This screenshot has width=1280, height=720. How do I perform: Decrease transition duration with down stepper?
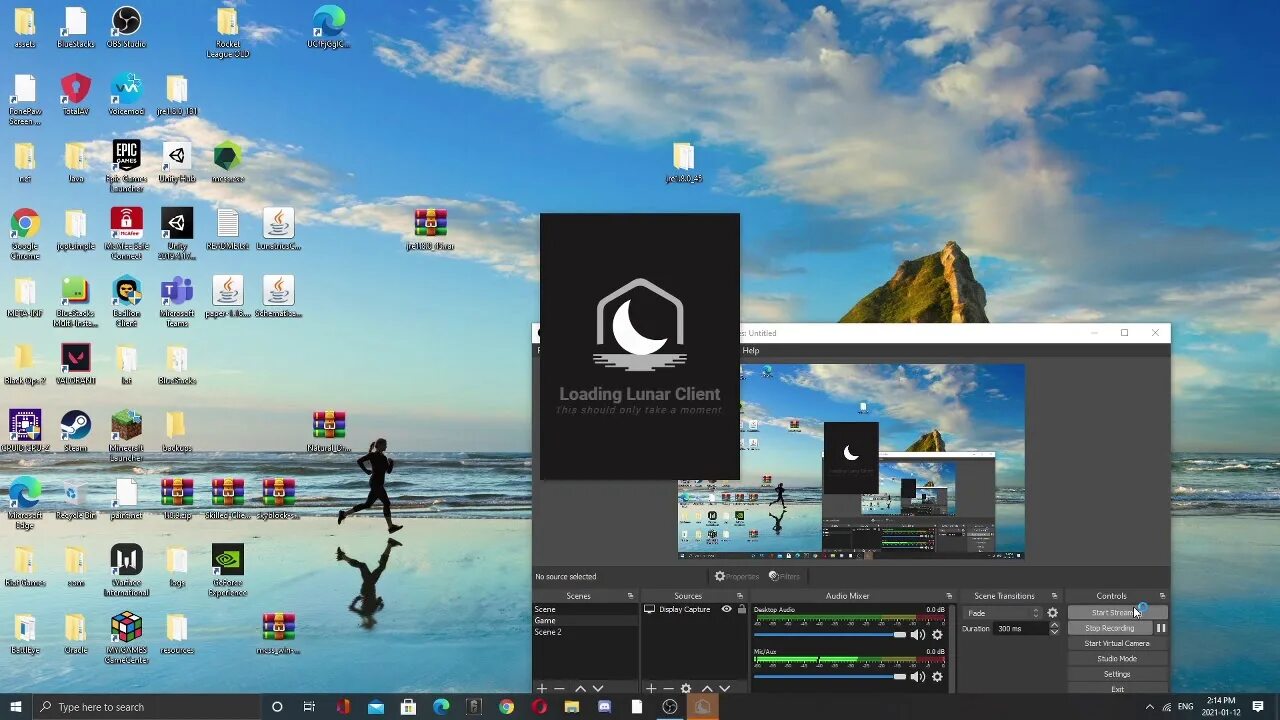click(1054, 632)
